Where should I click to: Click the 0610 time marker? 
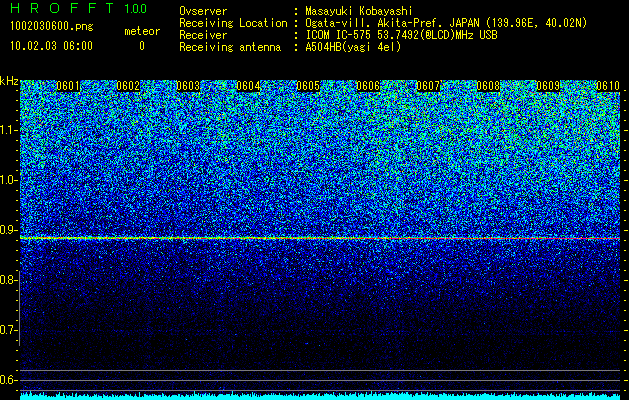pos(608,86)
